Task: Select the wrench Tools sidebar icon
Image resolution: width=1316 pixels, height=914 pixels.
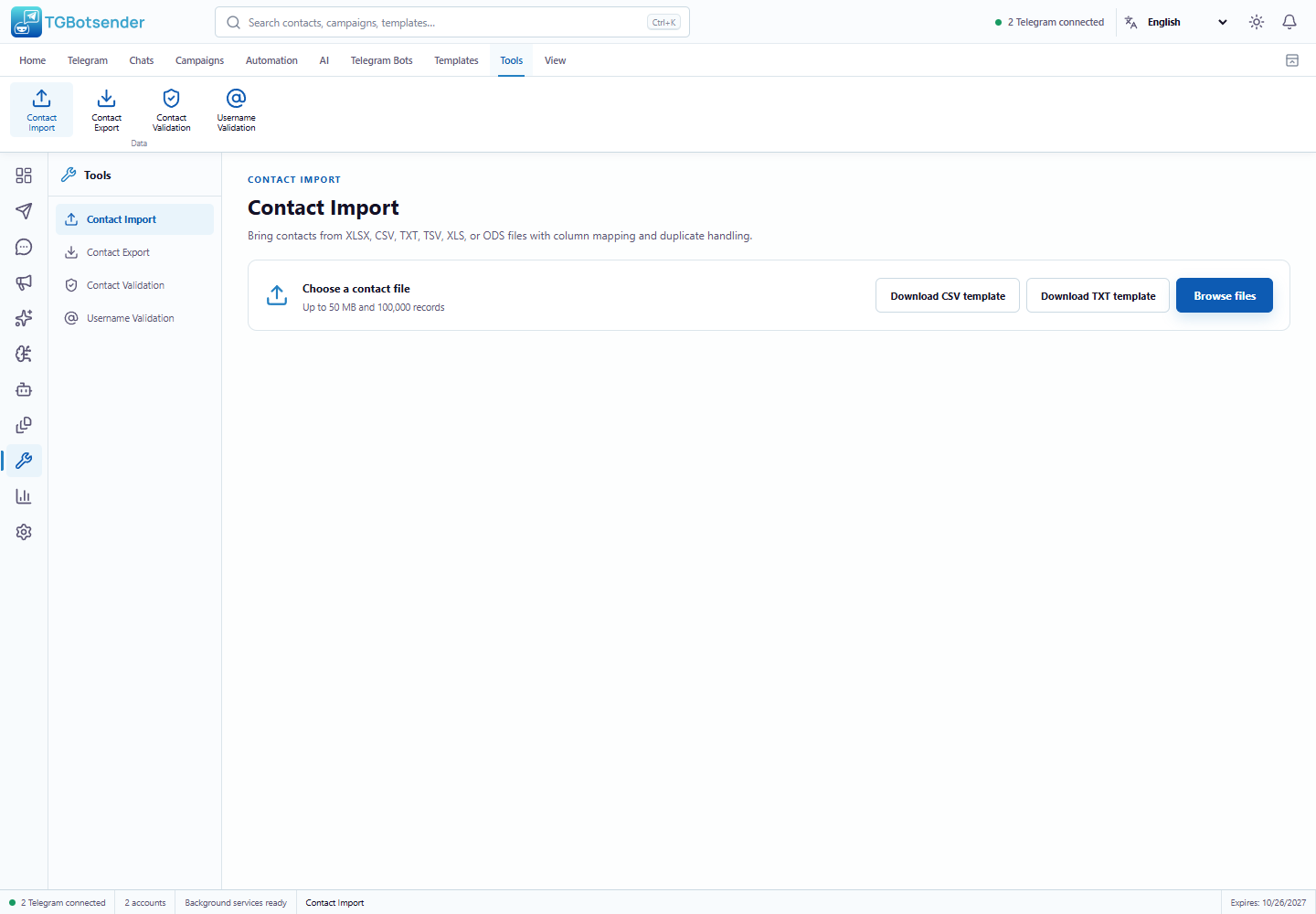Action: click(24, 461)
